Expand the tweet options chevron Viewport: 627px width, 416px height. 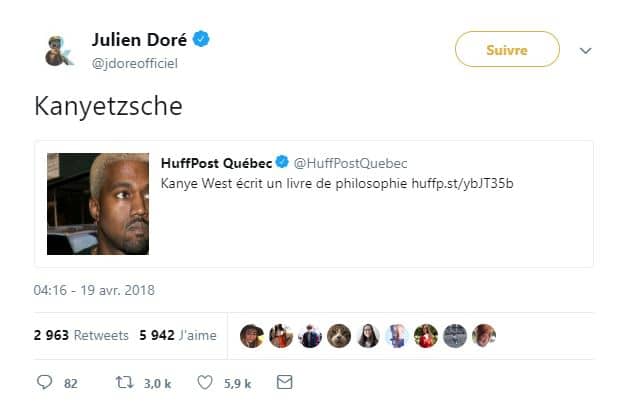click(x=586, y=51)
